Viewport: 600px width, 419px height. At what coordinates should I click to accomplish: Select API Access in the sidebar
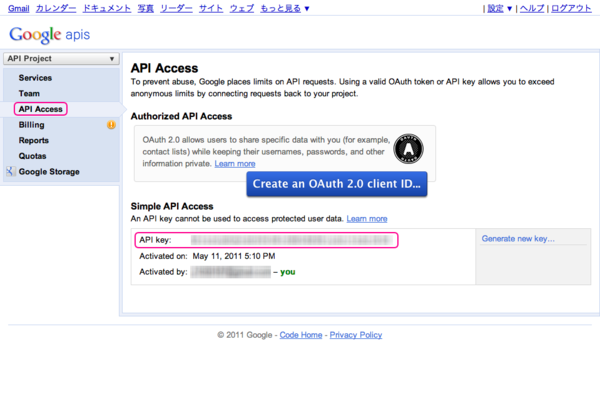coord(41,109)
